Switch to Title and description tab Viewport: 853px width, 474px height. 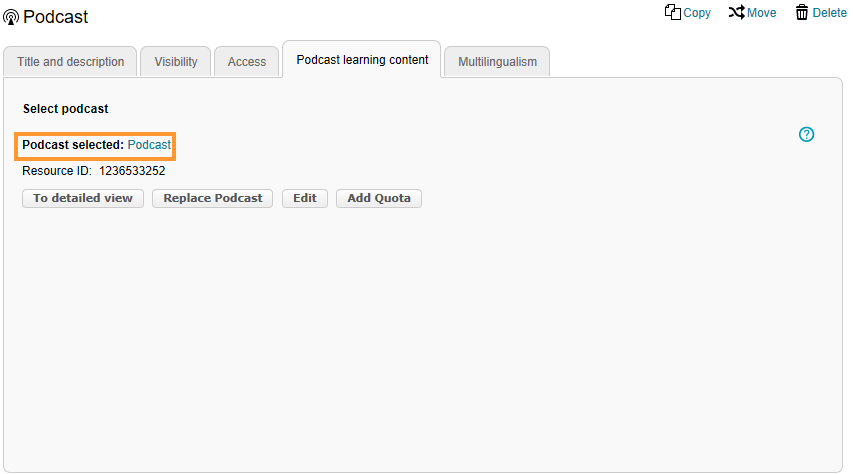point(70,62)
